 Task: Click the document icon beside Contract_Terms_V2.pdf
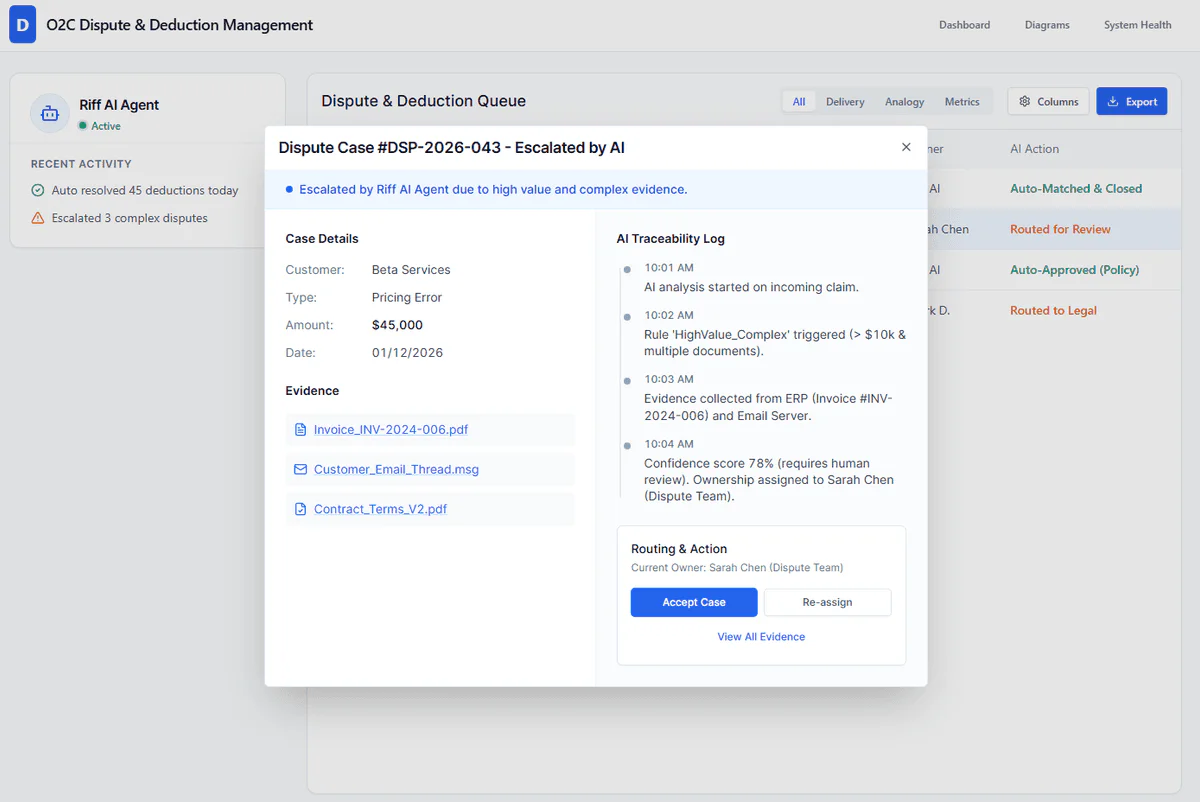click(x=300, y=509)
